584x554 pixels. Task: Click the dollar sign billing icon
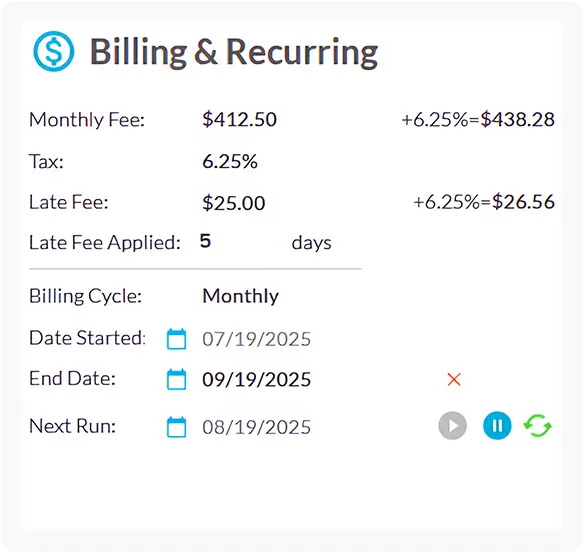(54, 51)
